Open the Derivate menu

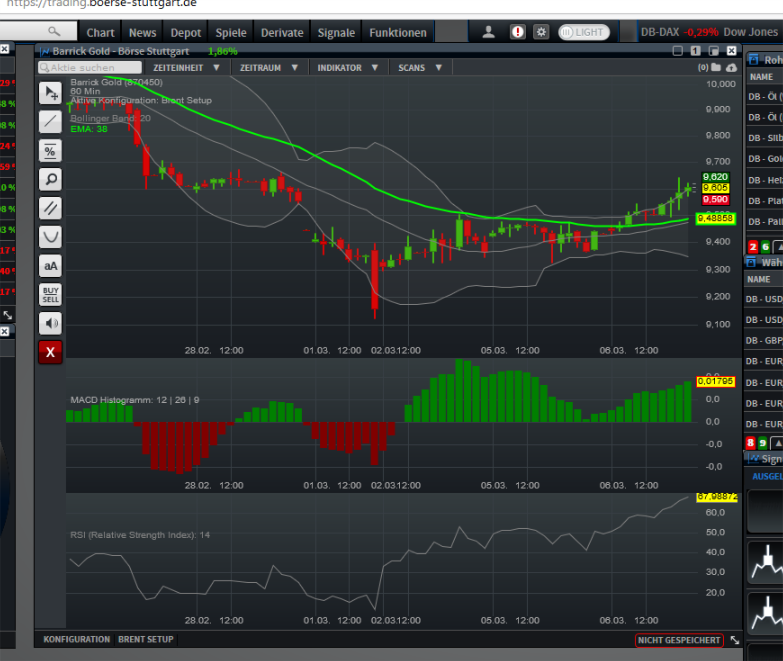click(282, 32)
